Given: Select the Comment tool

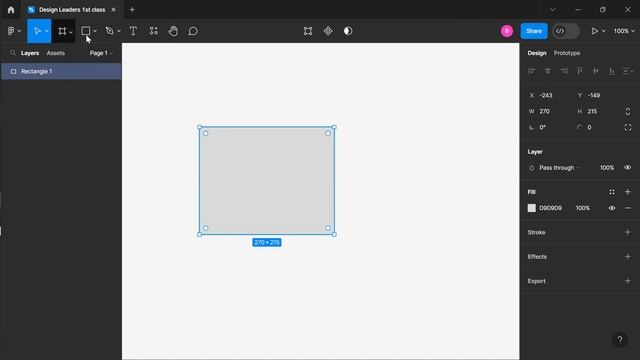Looking at the screenshot, I should pos(193,31).
